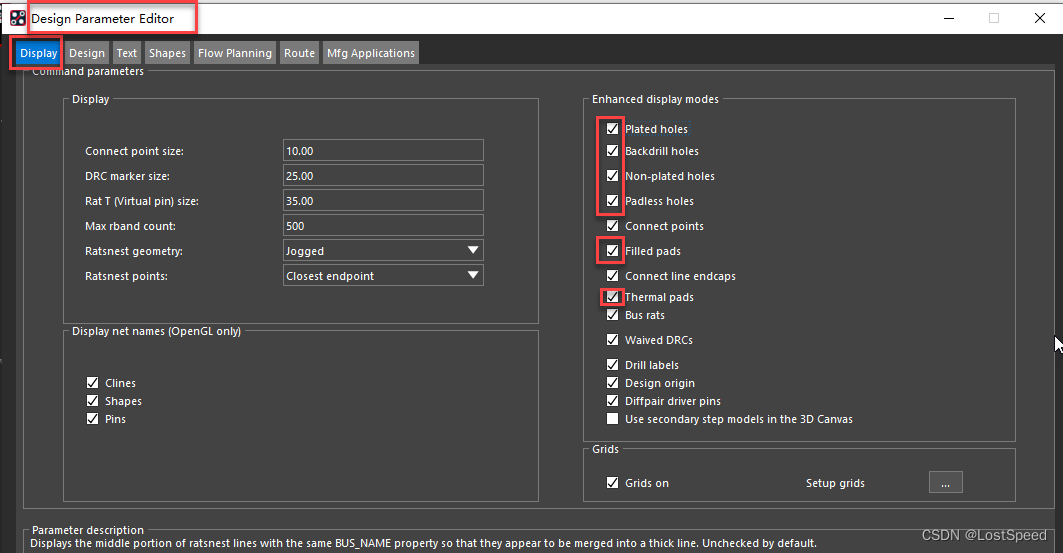Go to the Route tab

299,53
